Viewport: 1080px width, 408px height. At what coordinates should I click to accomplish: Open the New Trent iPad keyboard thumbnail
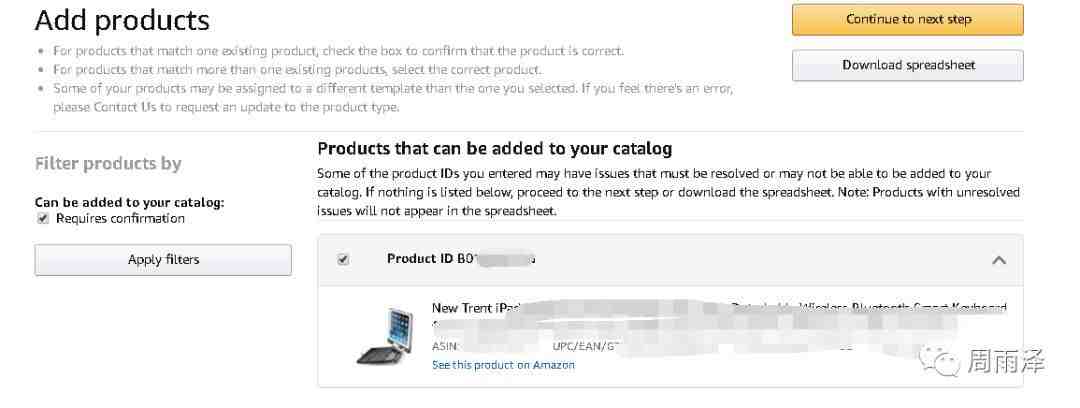[386, 336]
